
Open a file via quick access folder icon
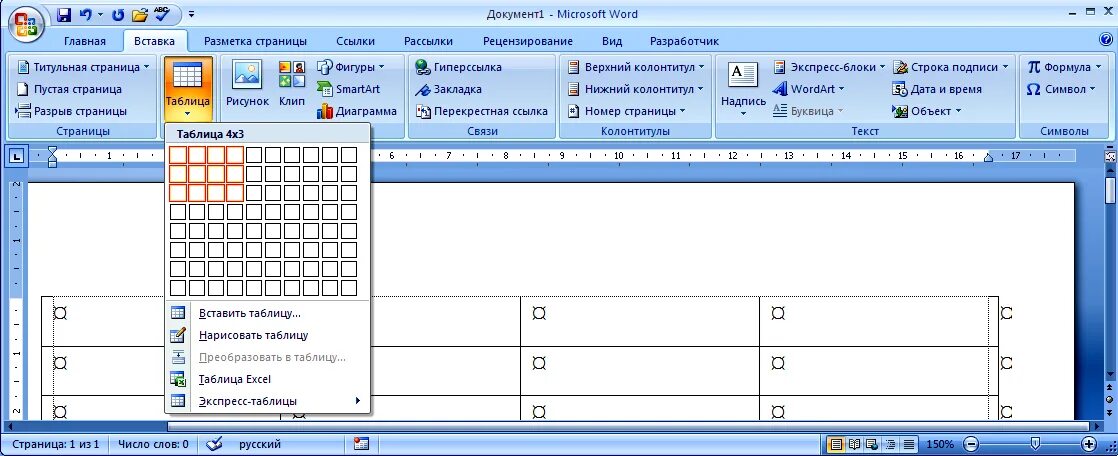click(140, 14)
